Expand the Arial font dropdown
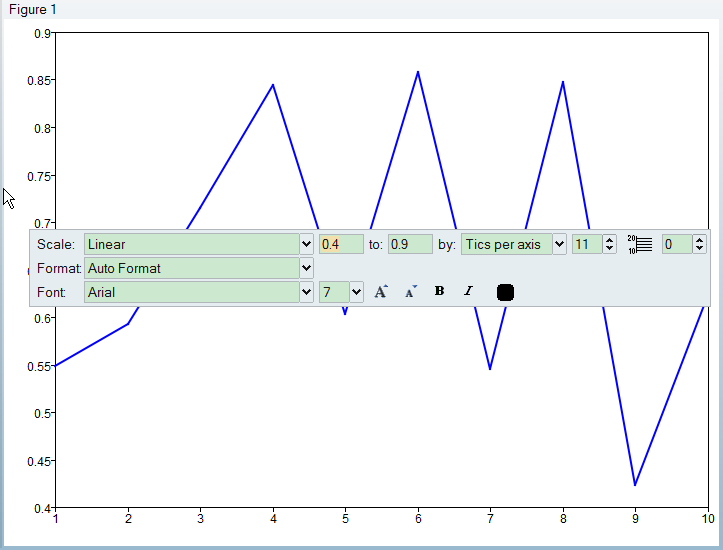The image size is (723, 550). (306, 292)
